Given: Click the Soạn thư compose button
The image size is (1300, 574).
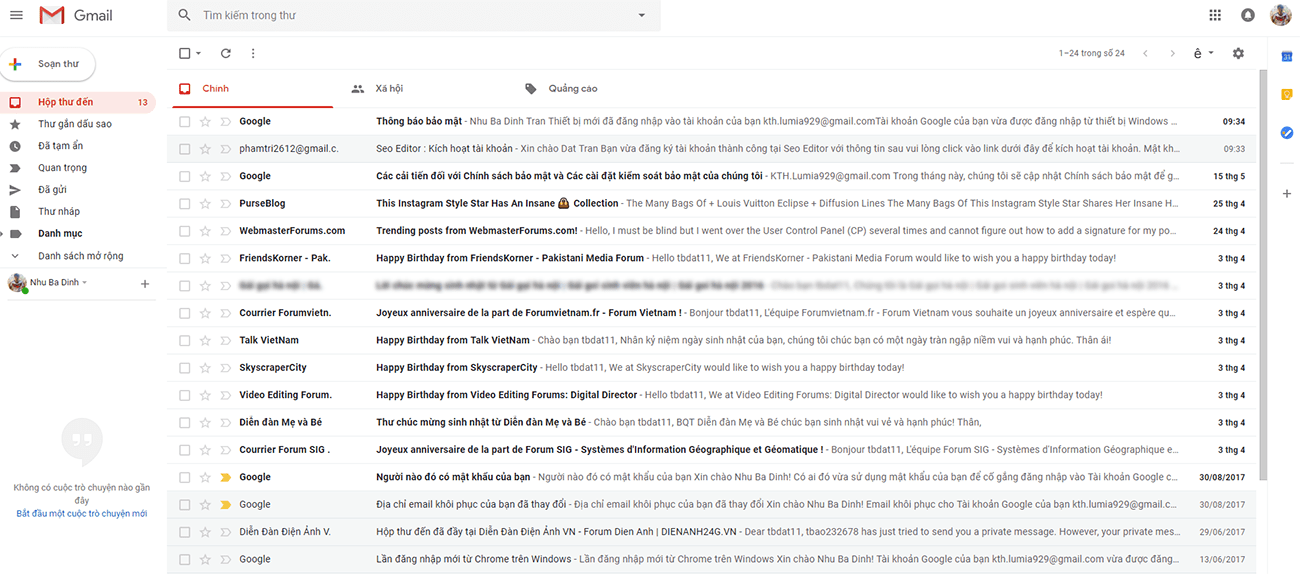Looking at the screenshot, I should coord(48,64).
